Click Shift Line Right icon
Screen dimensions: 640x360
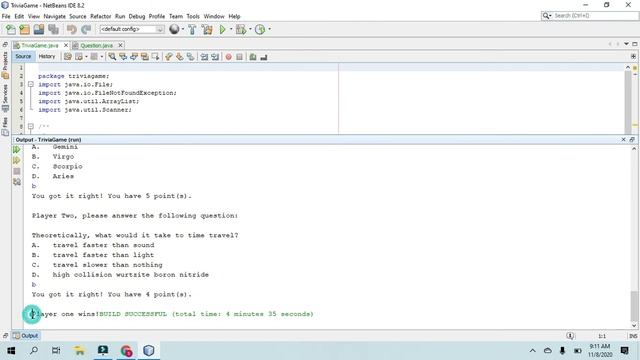coord(215,57)
